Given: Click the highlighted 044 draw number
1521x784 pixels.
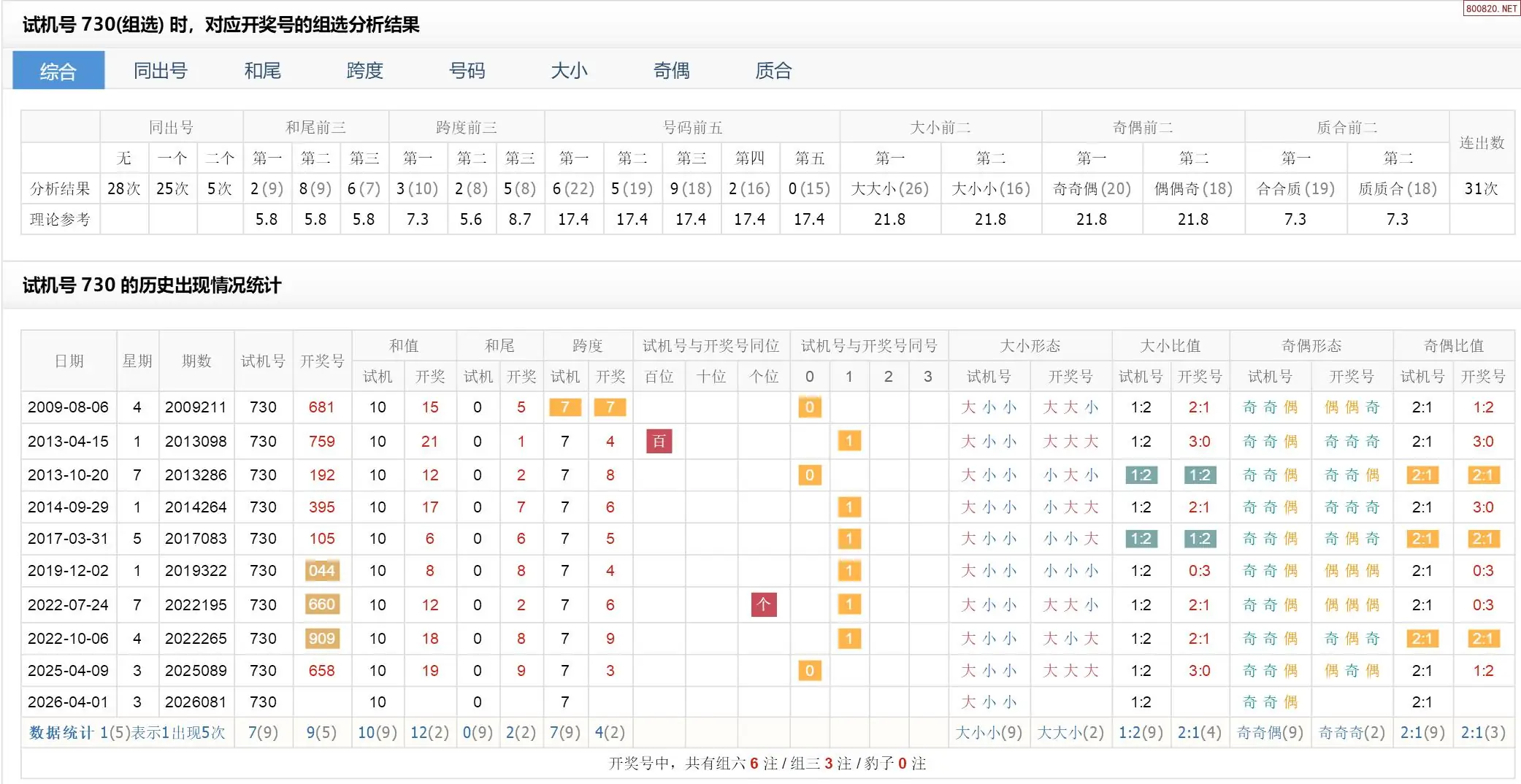Looking at the screenshot, I should click(321, 571).
